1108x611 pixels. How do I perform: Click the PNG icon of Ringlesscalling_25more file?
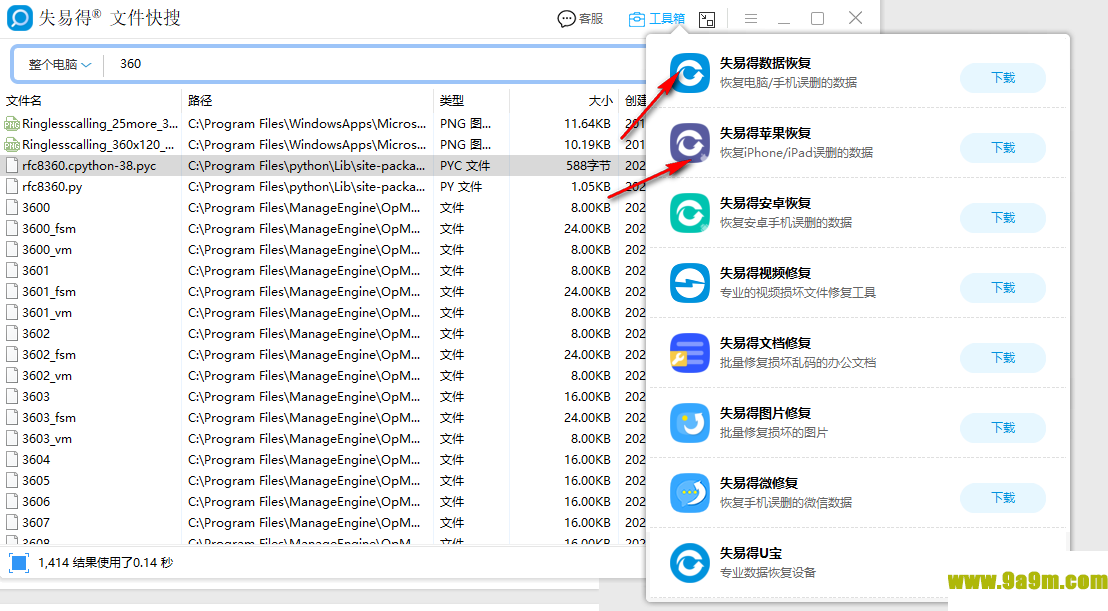(x=11, y=124)
